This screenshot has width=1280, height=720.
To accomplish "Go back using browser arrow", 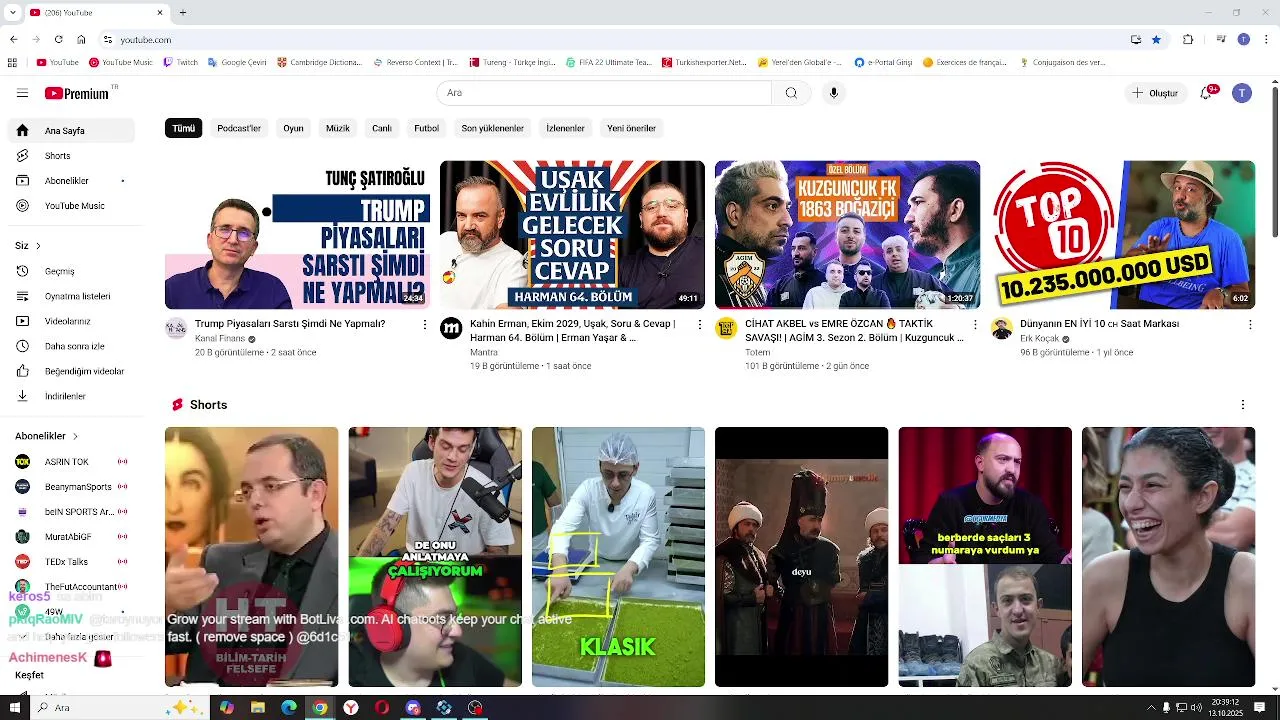I will click(13, 40).
